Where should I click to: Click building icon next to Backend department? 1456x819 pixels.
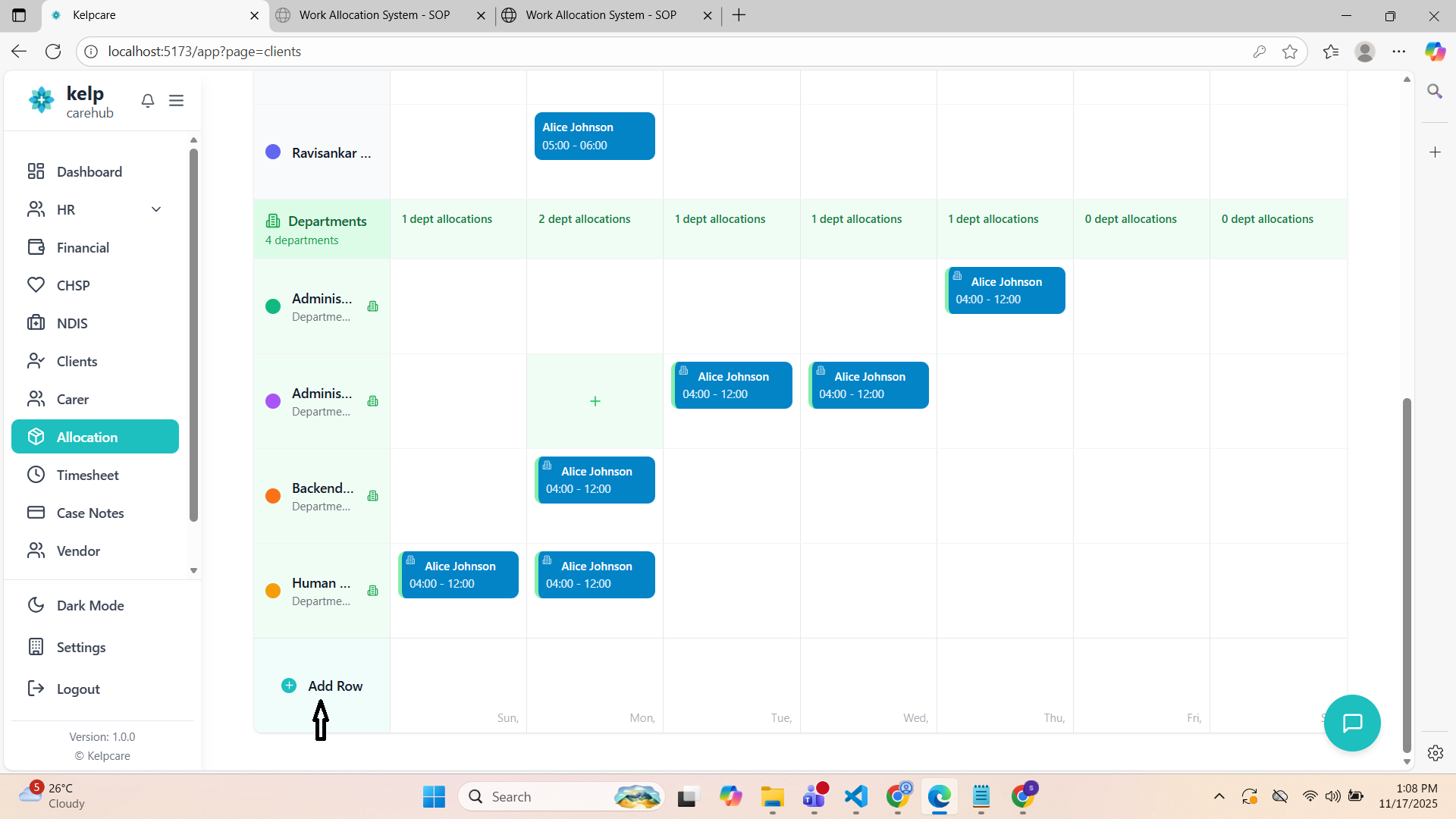click(372, 496)
